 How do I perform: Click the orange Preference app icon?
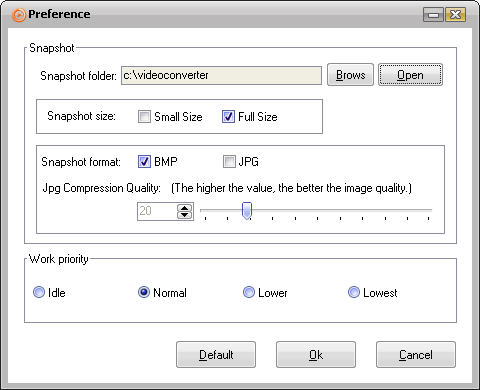click(x=19, y=15)
